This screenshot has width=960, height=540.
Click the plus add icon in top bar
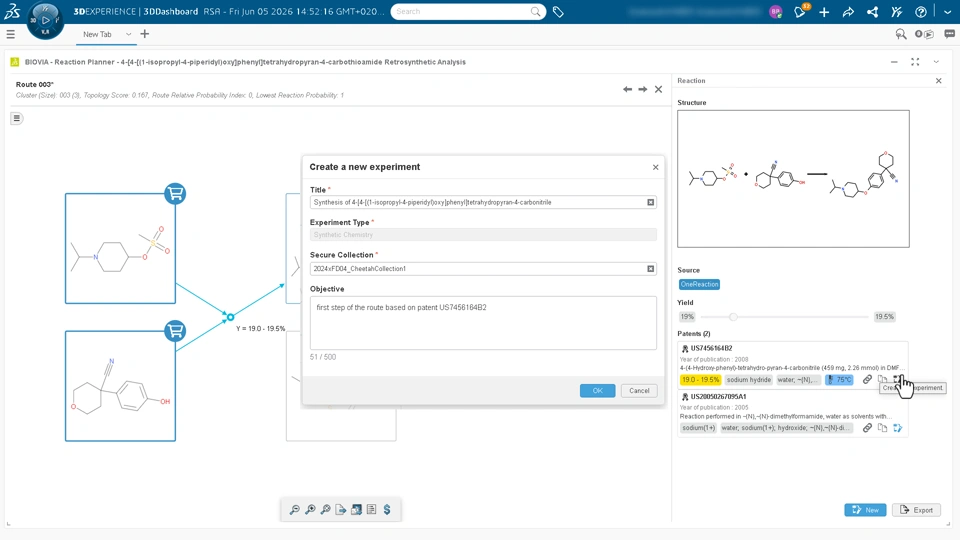tap(824, 12)
